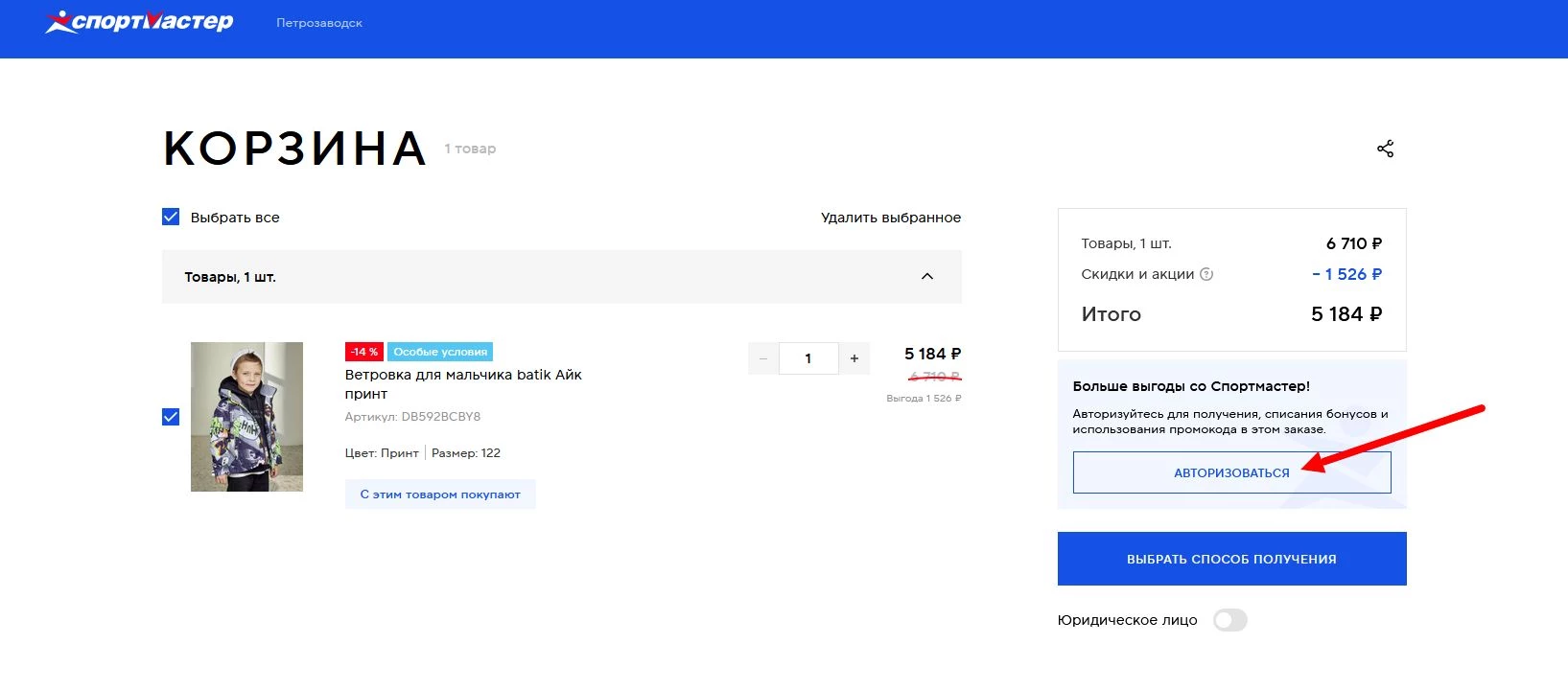The width and height of the screenshot is (1568, 690).
Task: Click the 'Выгода 1 526 ₽' text
Action: click(x=924, y=398)
